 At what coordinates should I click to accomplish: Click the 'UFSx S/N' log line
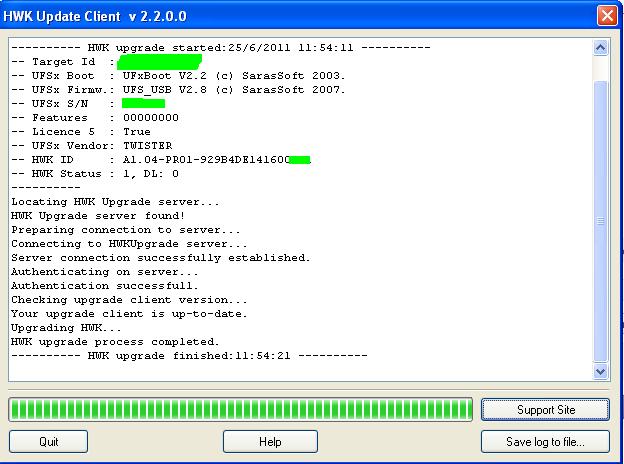click(88, 103)
